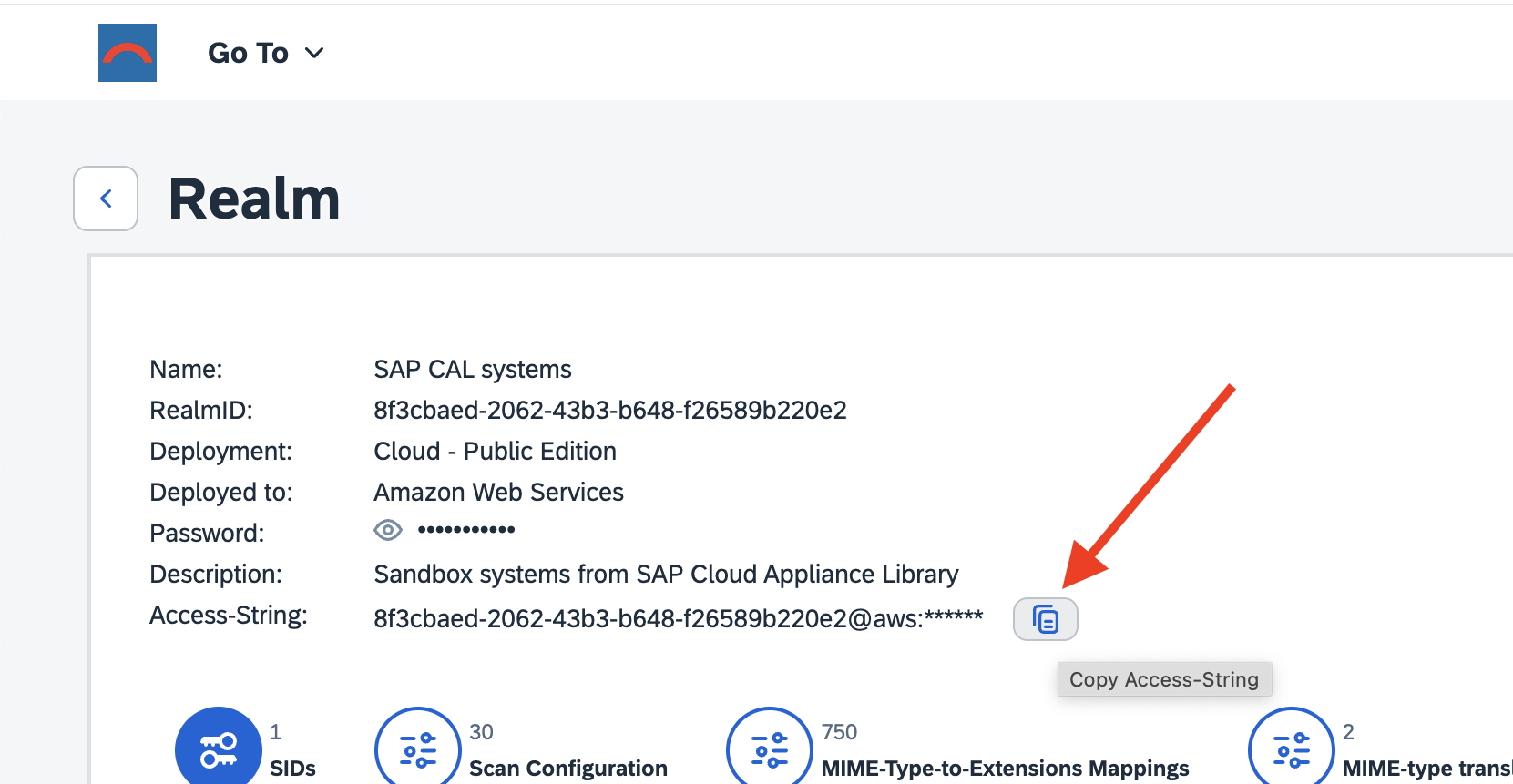The image size is (1513, 784).
Task: Click the RealmID value 8f3cbaed-2062-43b3-b648-f26589b220e2
Action: pyautogui.click(x=610, y=411)
